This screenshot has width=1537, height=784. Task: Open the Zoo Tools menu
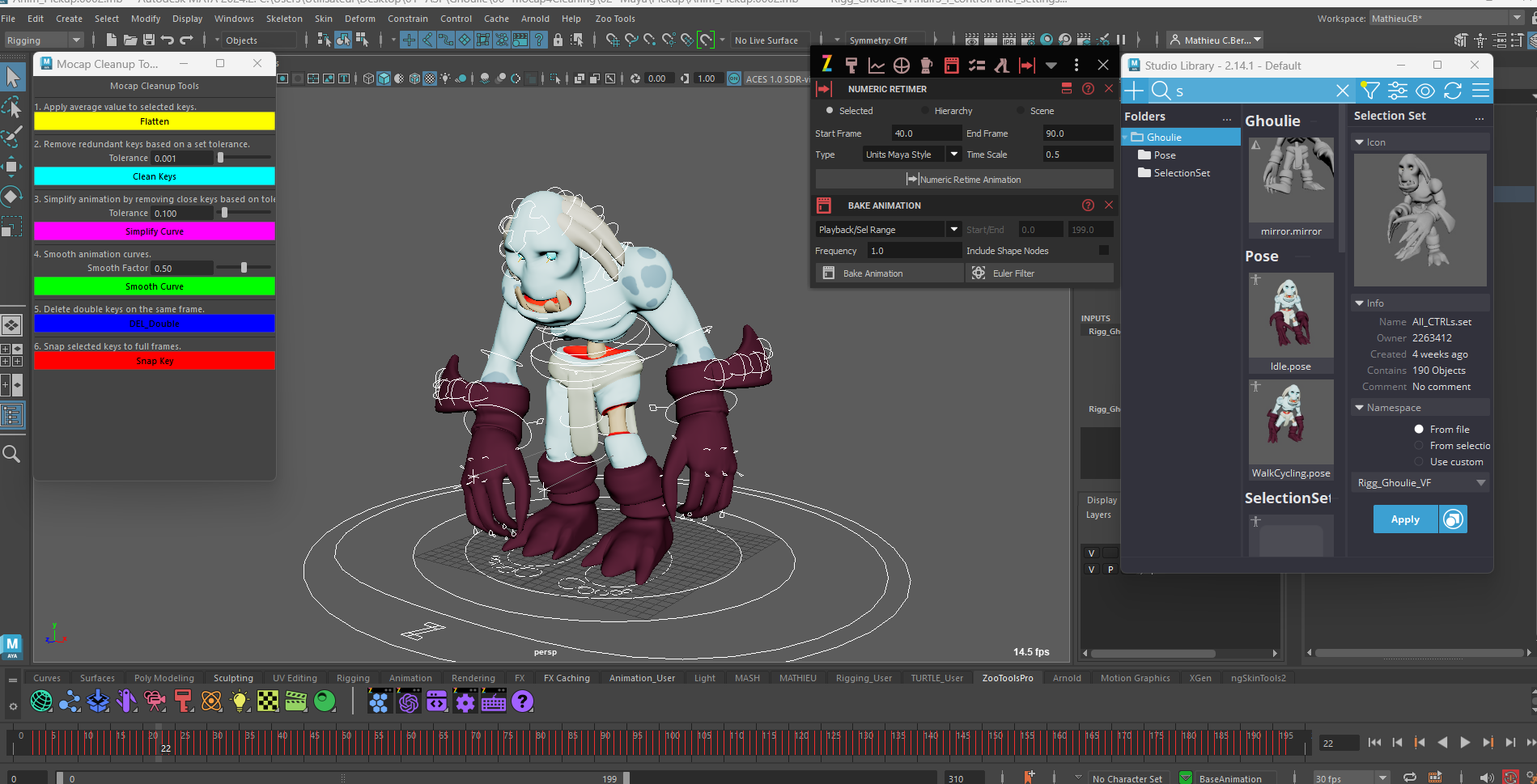tap(615, 19)
